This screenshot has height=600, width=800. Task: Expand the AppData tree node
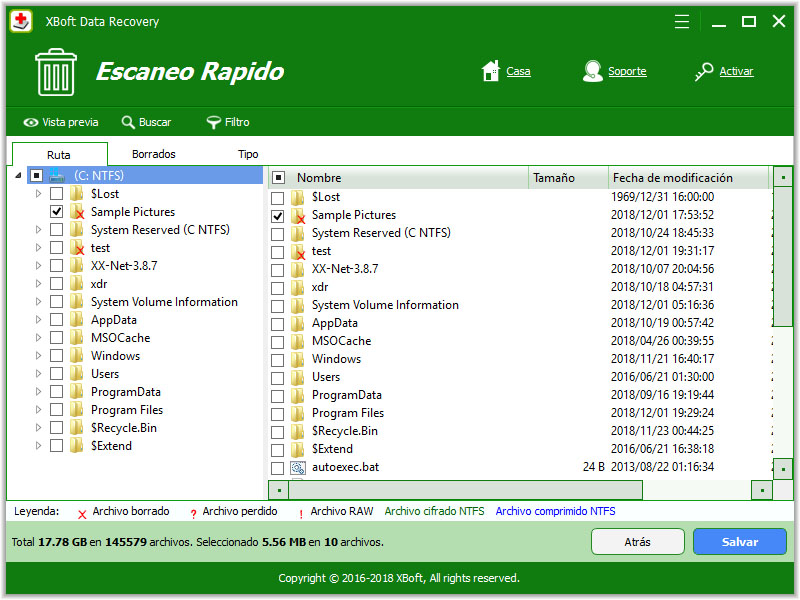tap(38, 320)
